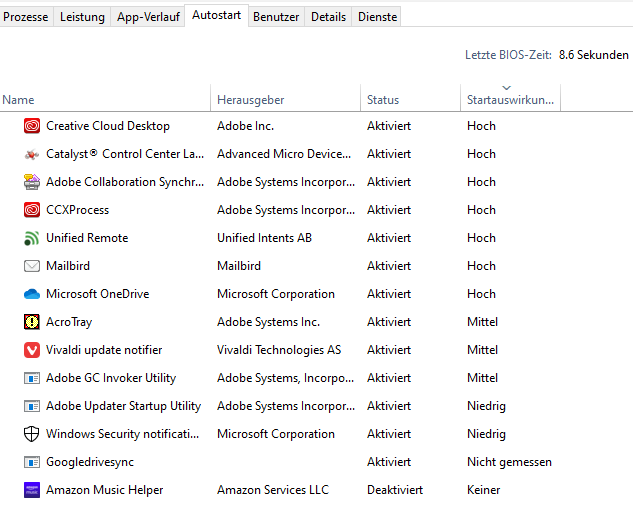Image resolution: width=633 pixels, height=509 pixels.
Task: Switch to the Prozesse tab
Action: coord(26,17)
